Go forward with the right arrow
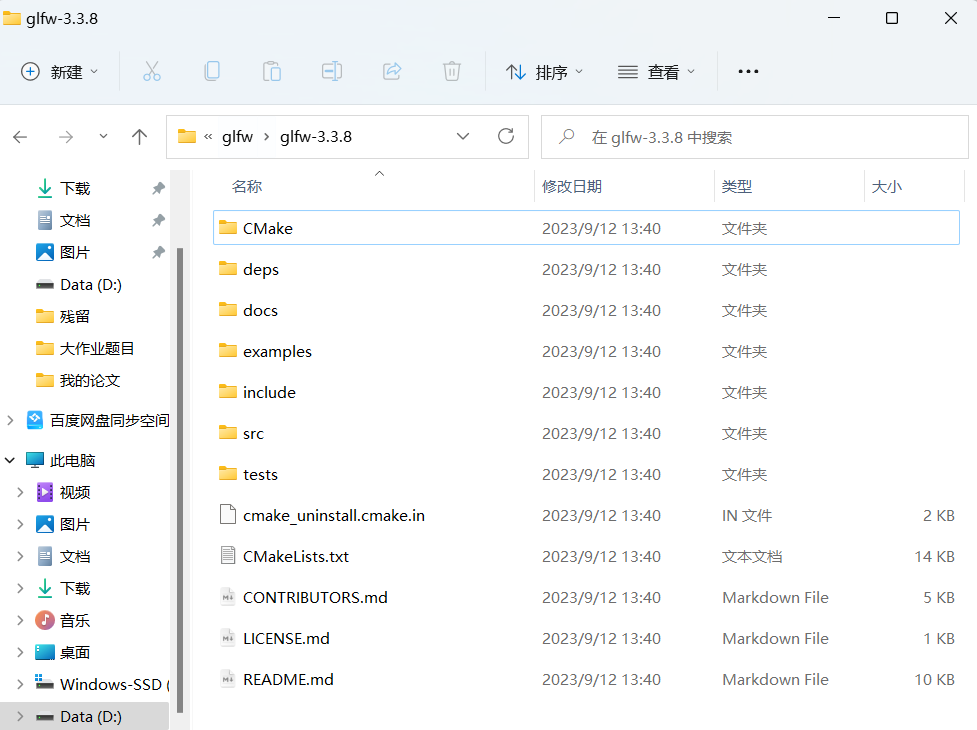Viewport: 977px width, 730px height. point(65,136)
